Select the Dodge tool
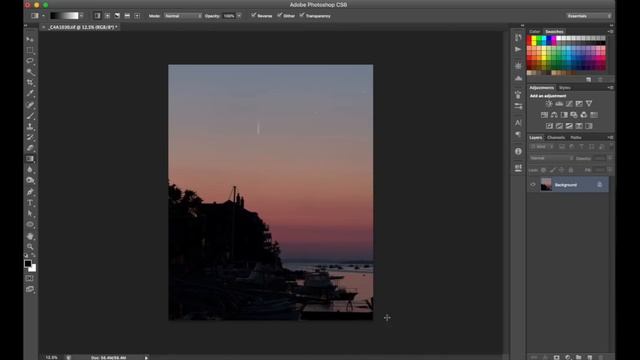 coord(30,180)
